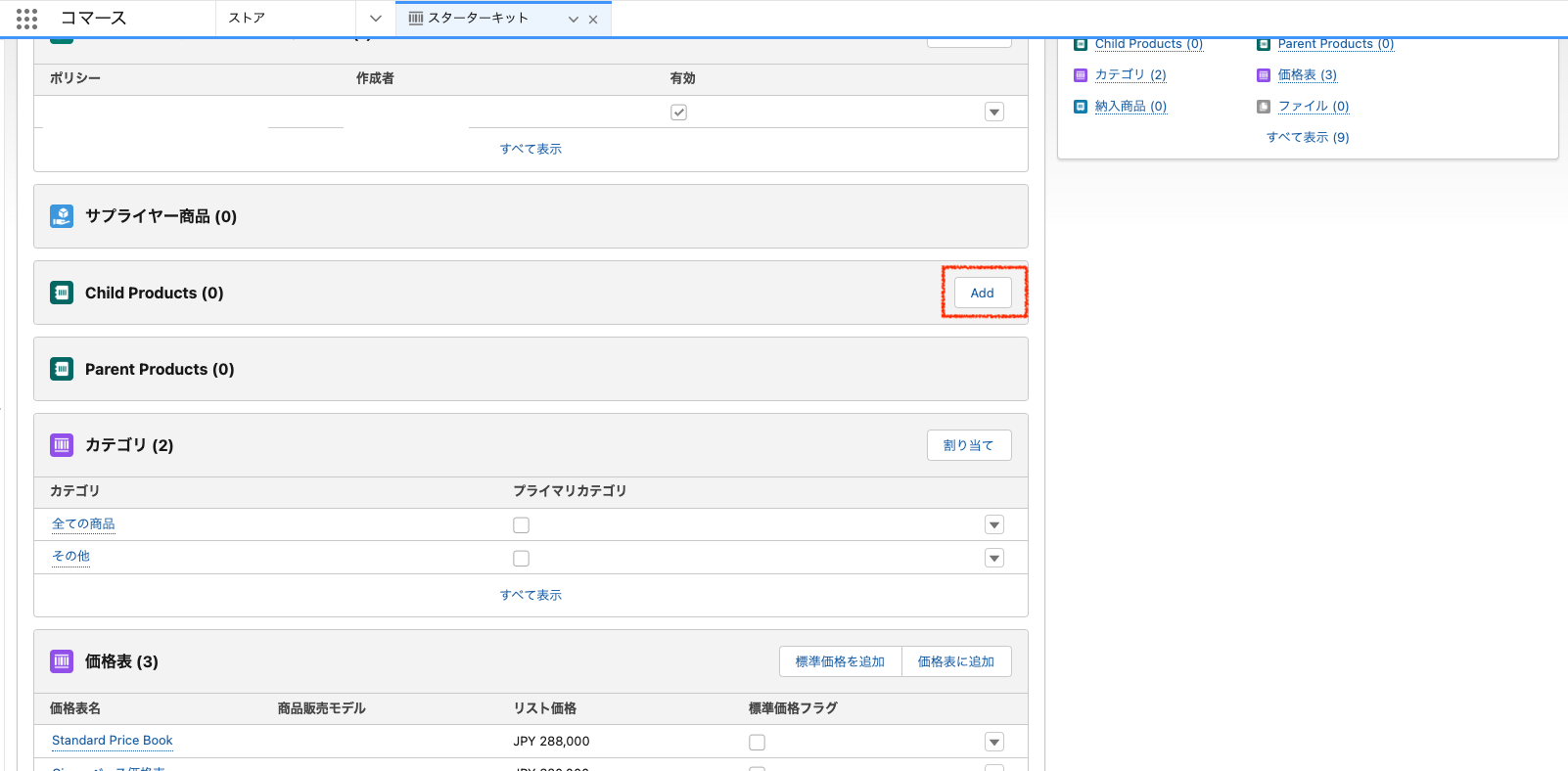Screen dimensions: 1568x771
Task: Click the プライマリカテゴリ column header
Action: click(570, 491)
